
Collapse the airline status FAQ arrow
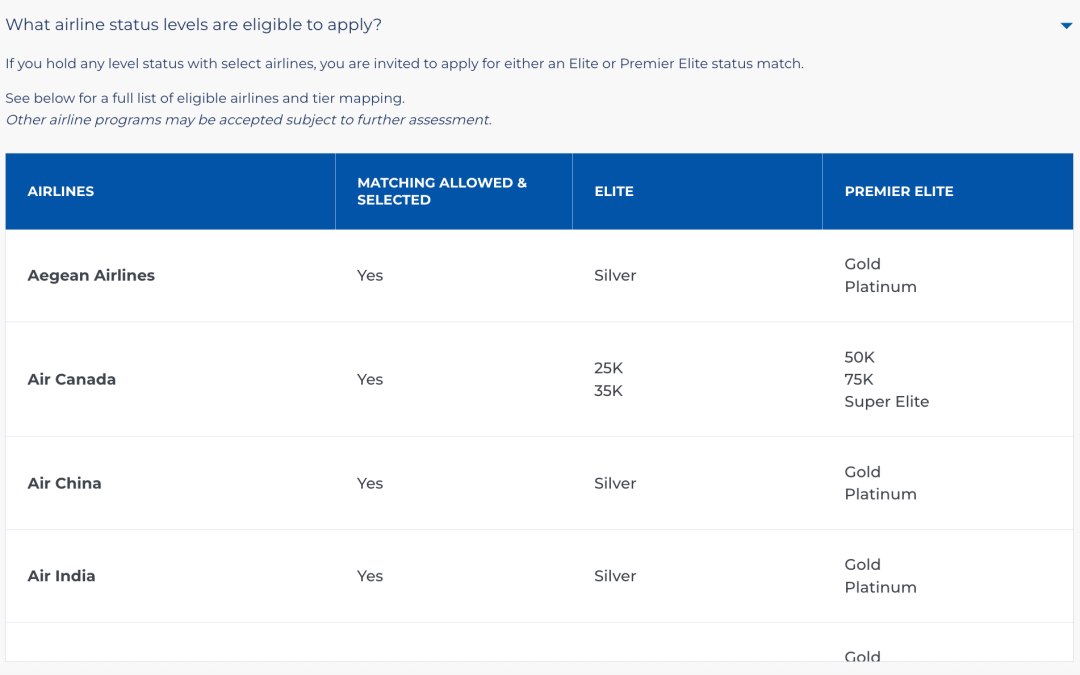tap(1066, 26)
